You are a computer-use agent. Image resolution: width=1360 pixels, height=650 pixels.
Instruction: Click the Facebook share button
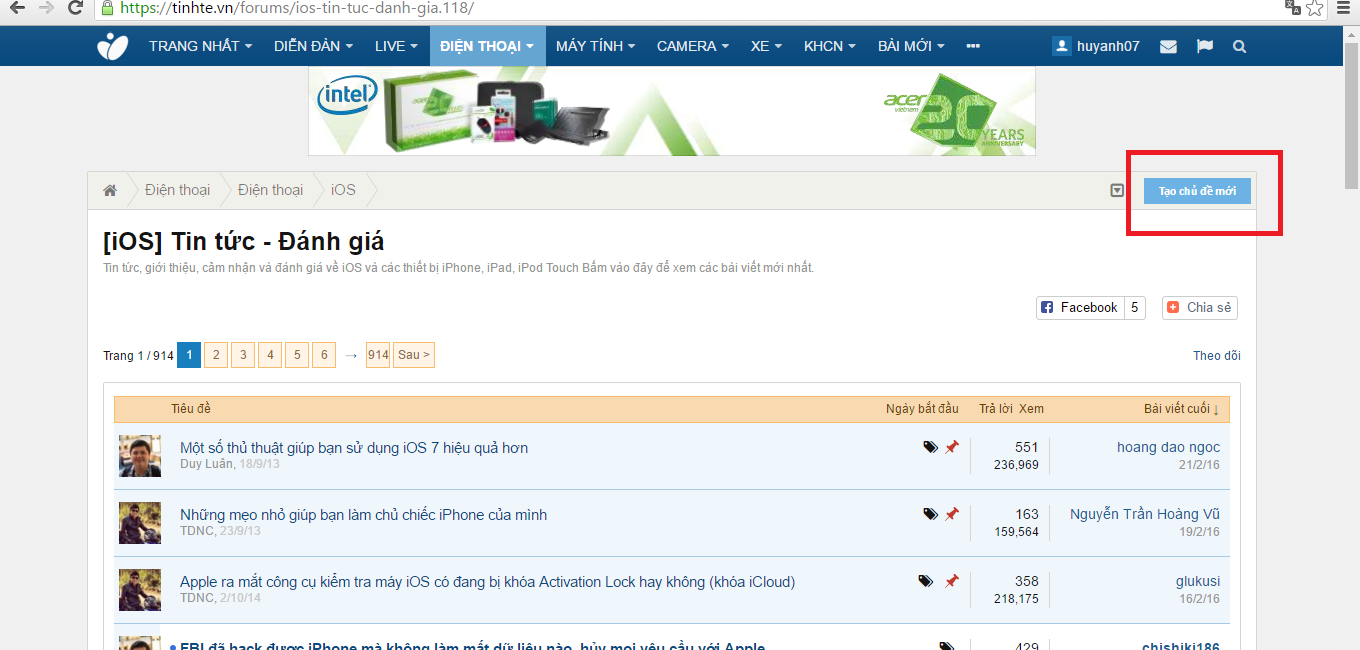click(x=1080, y=308)
